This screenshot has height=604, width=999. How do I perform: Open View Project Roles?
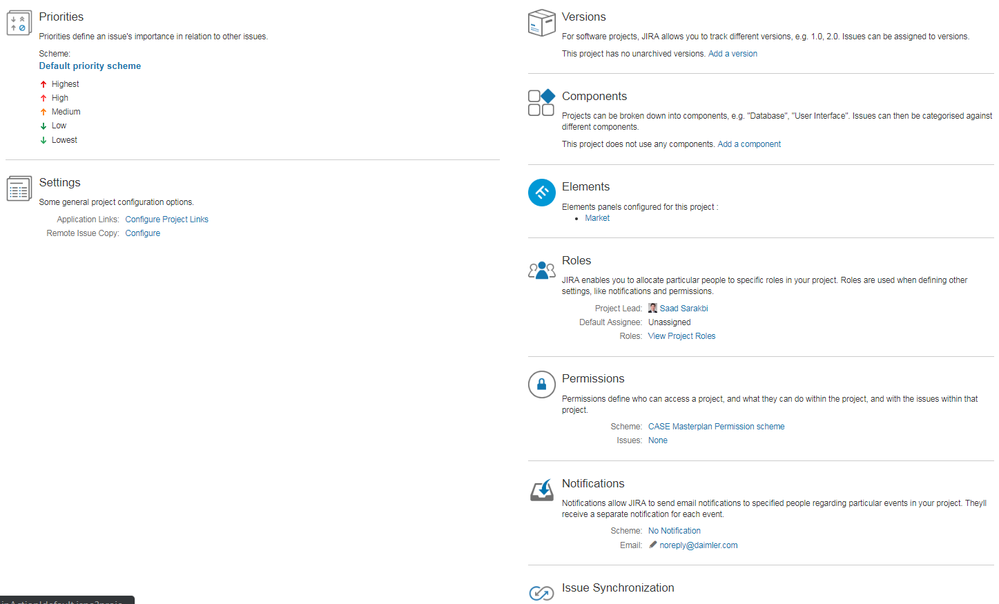tap(682, 336)
